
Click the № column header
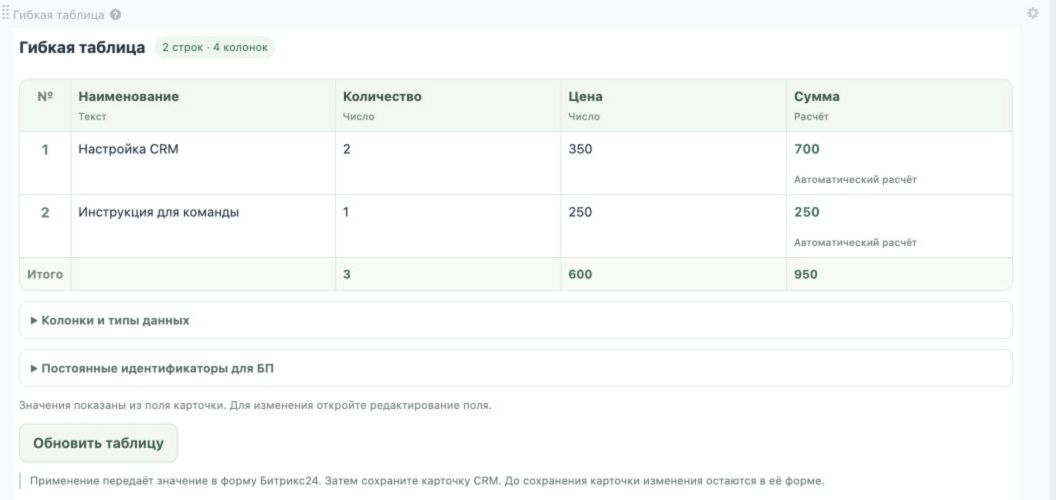pyautogui.click(x=45, y=105)
